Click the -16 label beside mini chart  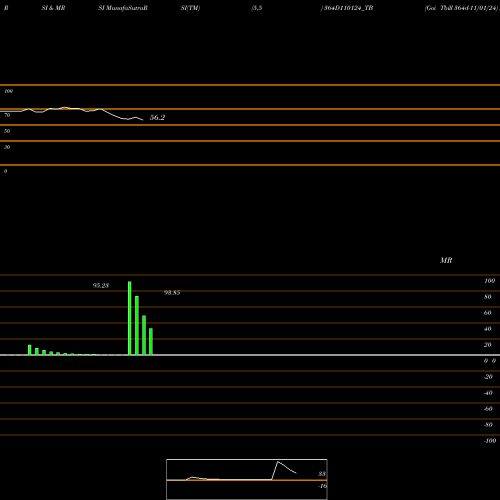(x=322, y=486)
